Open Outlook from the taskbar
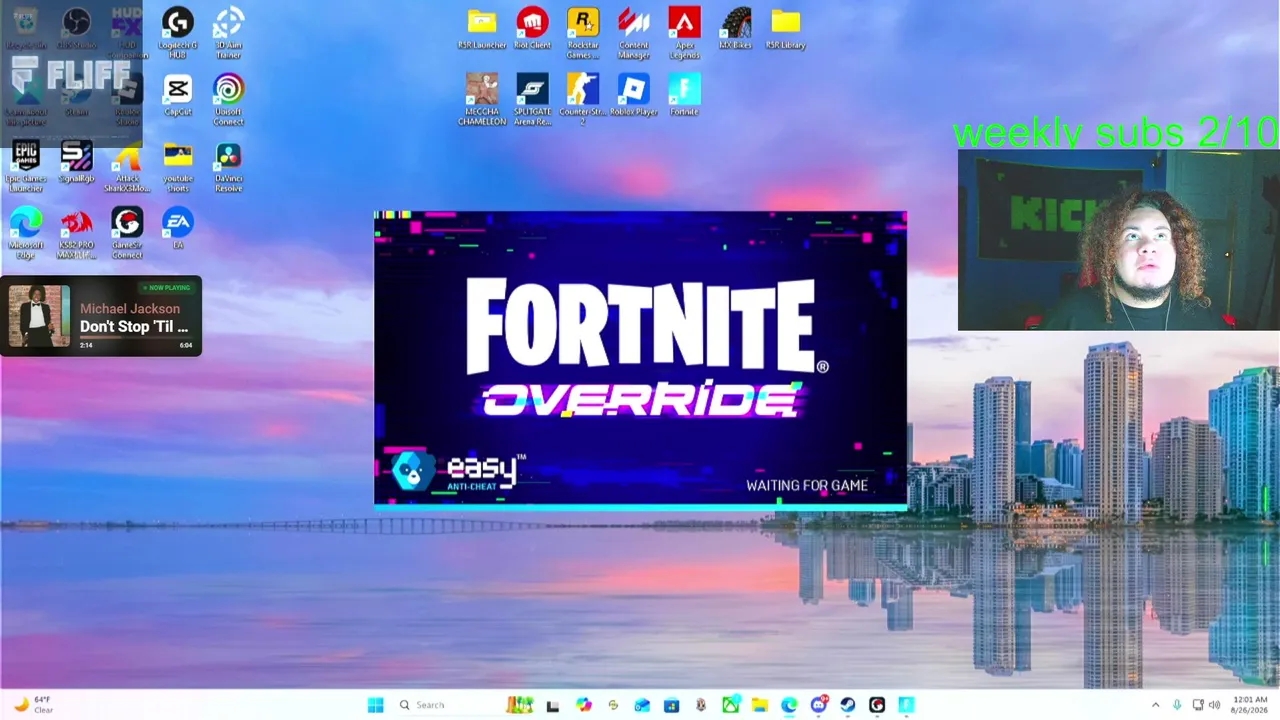This screenshot has height=720, width=1280. (x=642, y=705)
